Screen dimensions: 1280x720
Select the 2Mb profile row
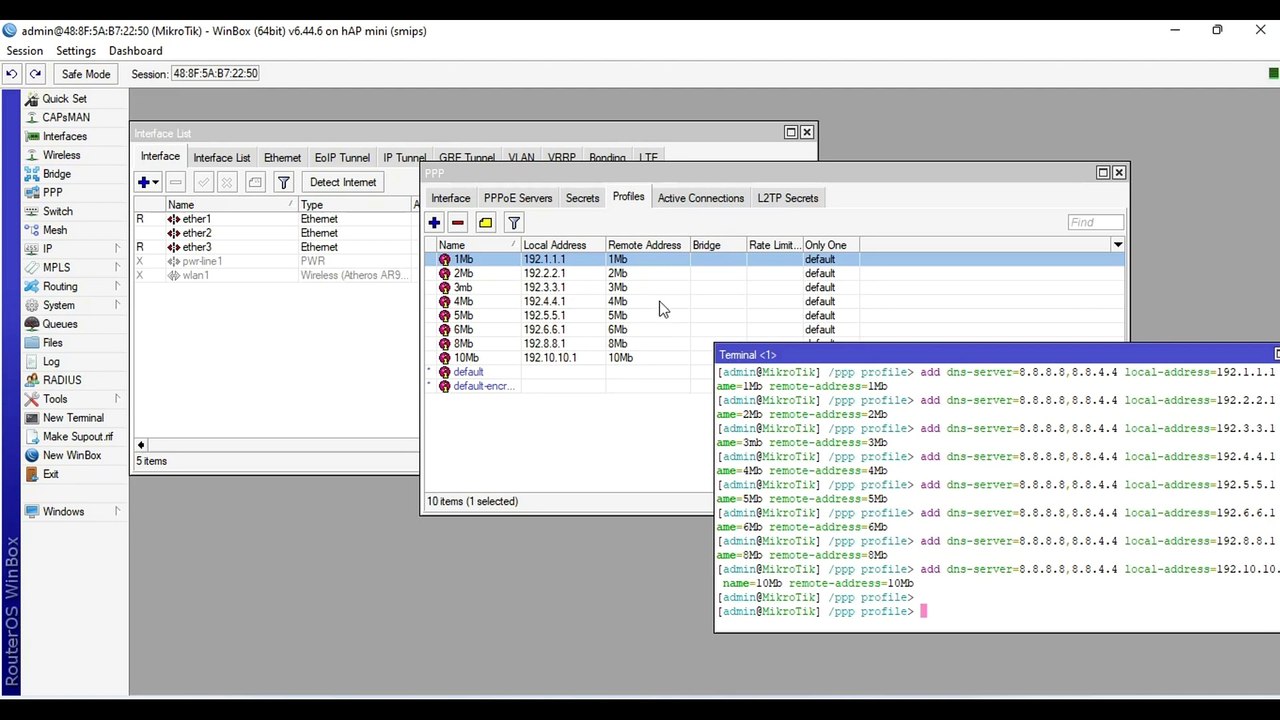click(x=775, y=273)
